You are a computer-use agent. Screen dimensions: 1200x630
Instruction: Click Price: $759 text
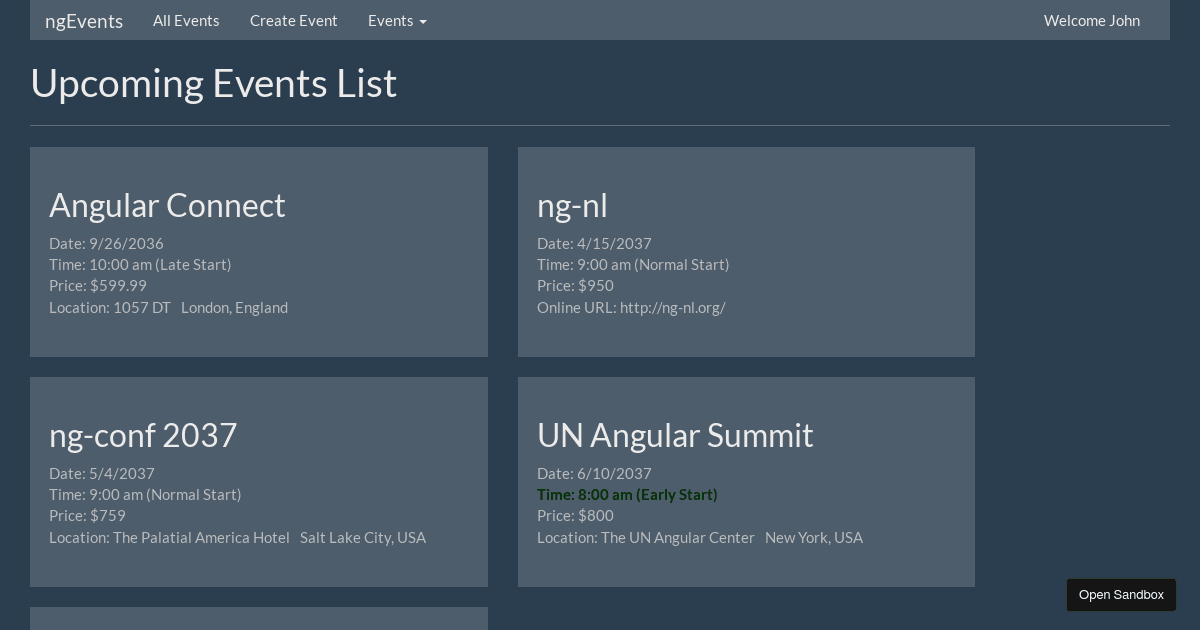click(x=87, y=515)
